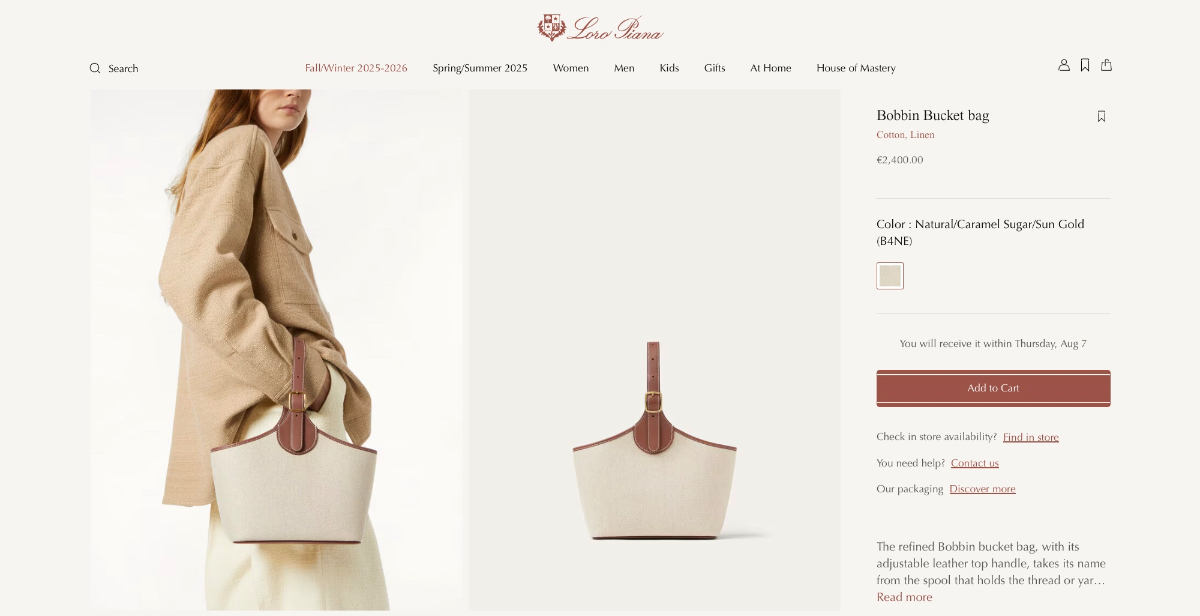Open the account profile icon
Viewport: 1200px width, 616px height.
tap(1064, 65)
